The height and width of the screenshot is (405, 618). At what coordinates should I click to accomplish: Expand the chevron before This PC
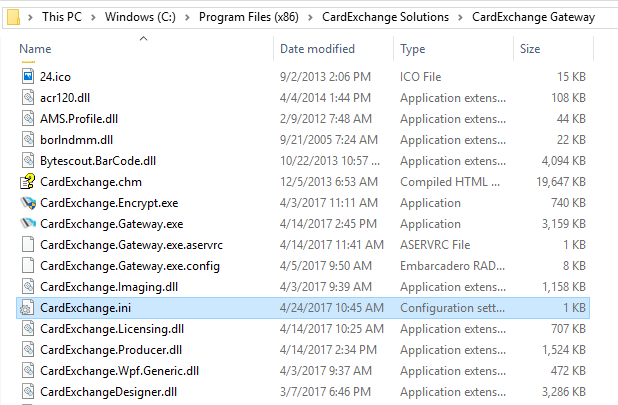[30, 17]
